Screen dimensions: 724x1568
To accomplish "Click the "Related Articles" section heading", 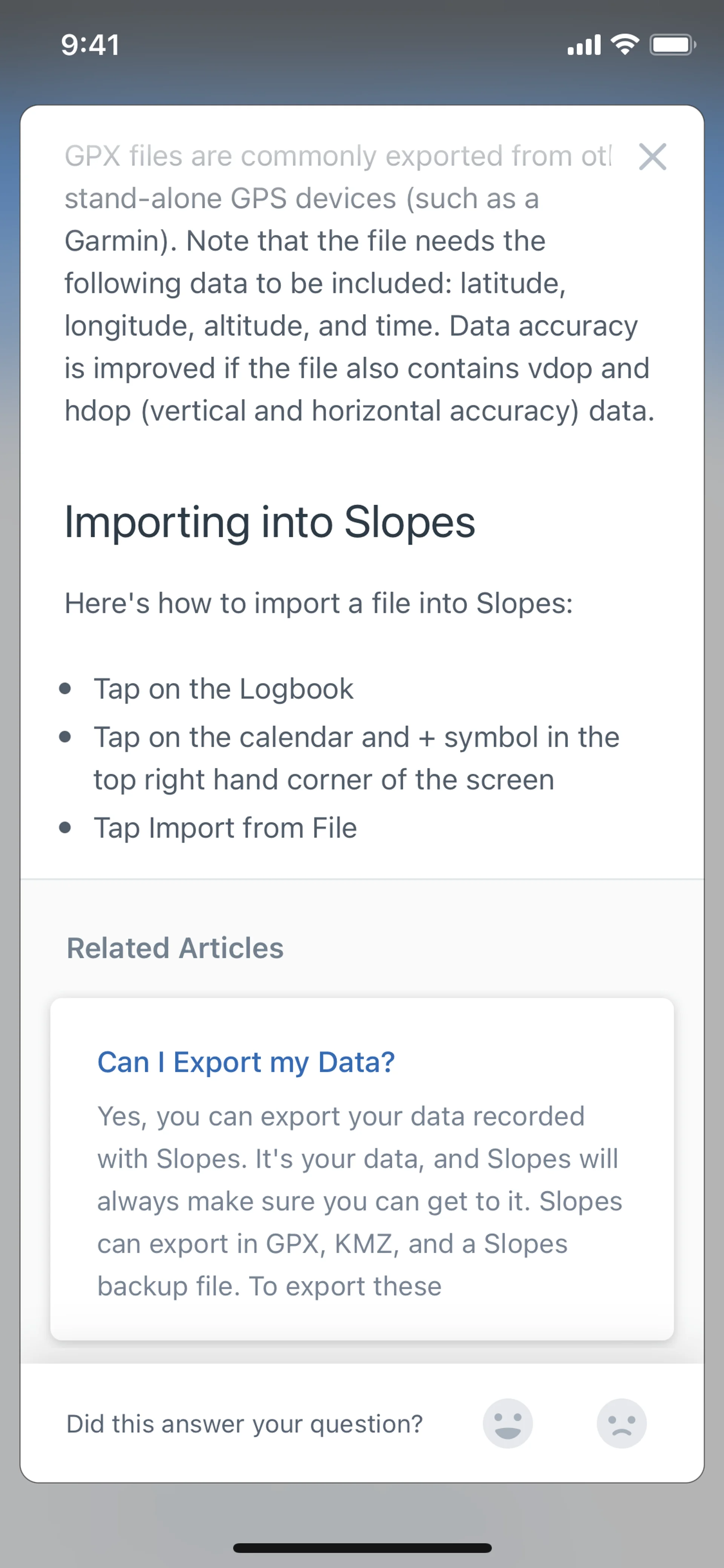I will pos(175,948).
